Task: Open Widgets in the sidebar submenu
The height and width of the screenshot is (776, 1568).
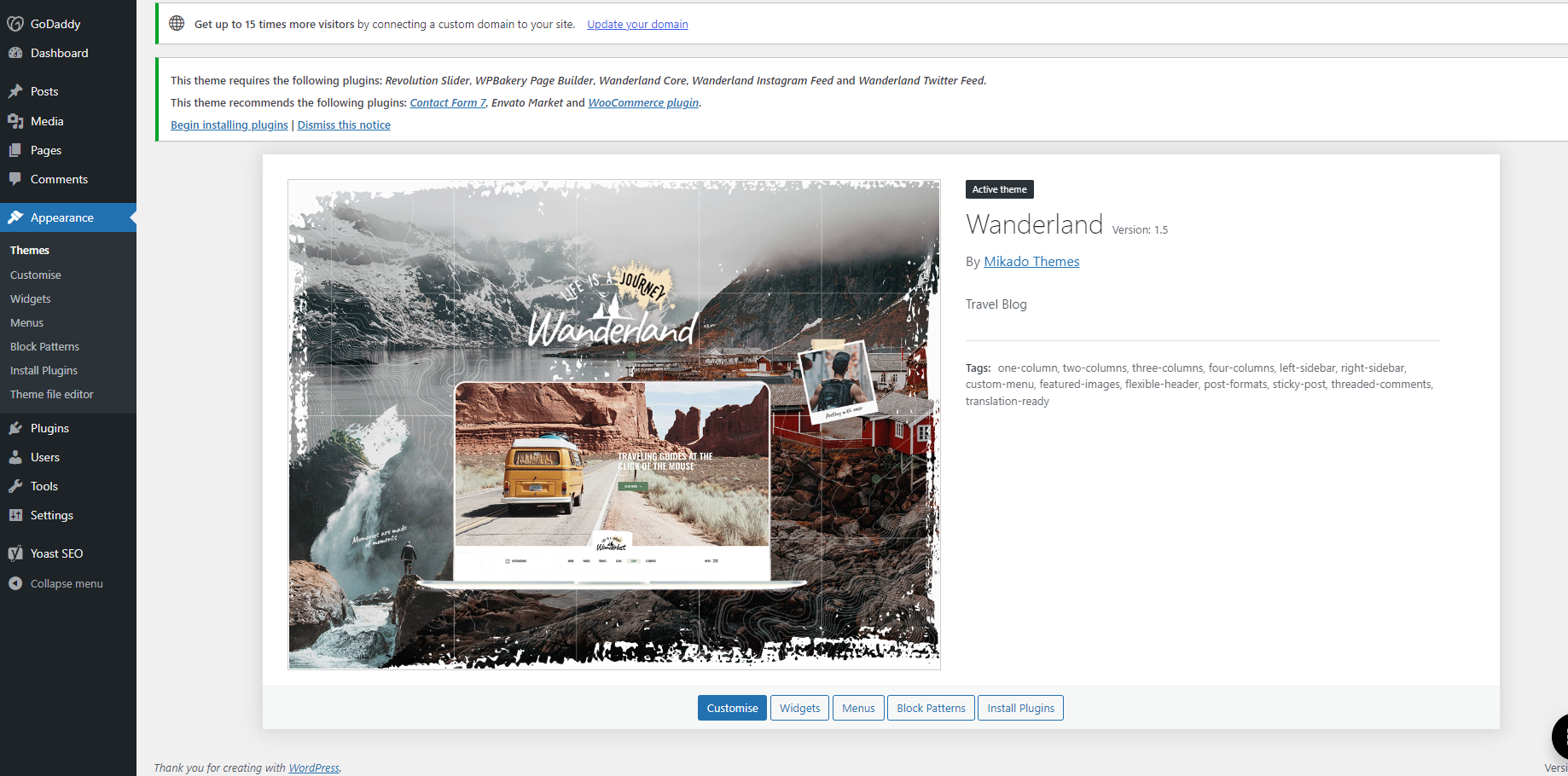Action: [31, 298]
